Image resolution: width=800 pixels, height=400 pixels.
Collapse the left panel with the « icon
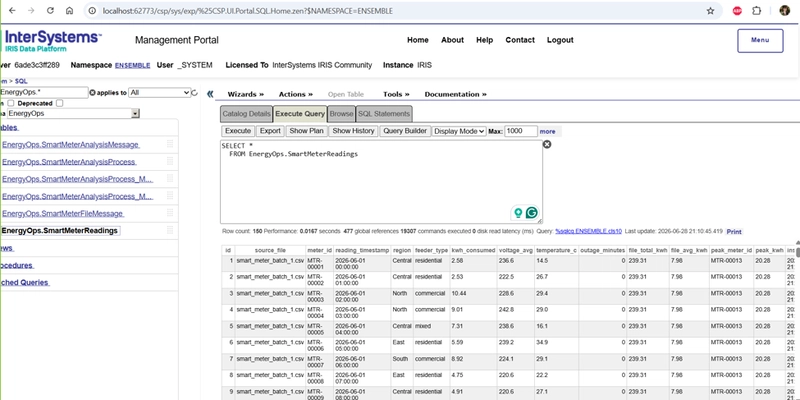pos(210,94)
